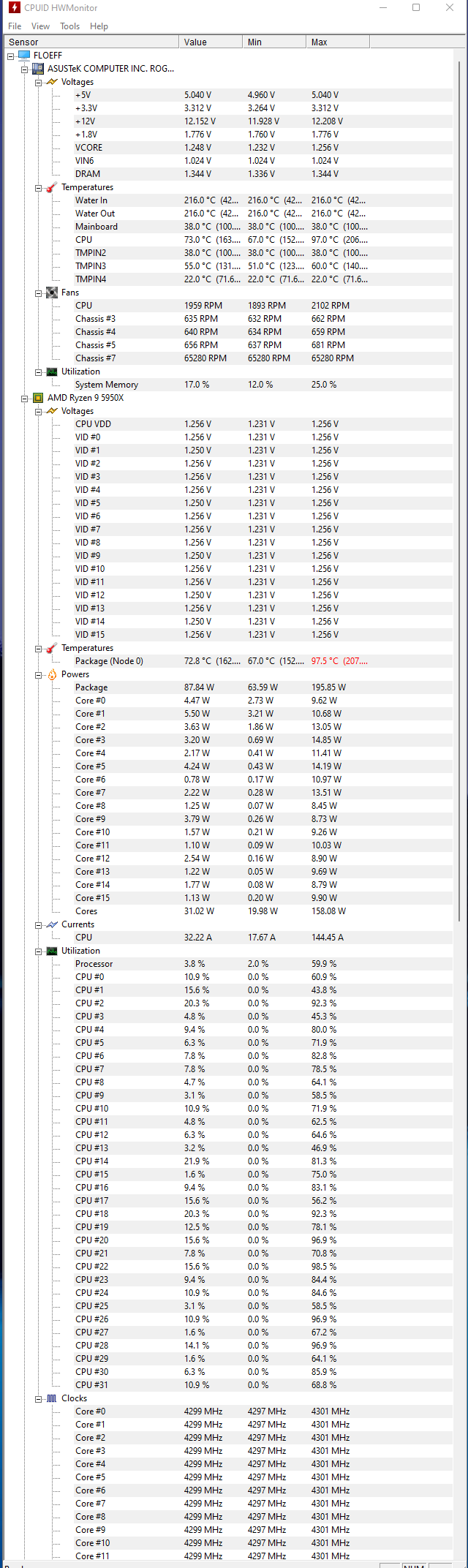Maximize the HWMonitor window

pos(416,8)
